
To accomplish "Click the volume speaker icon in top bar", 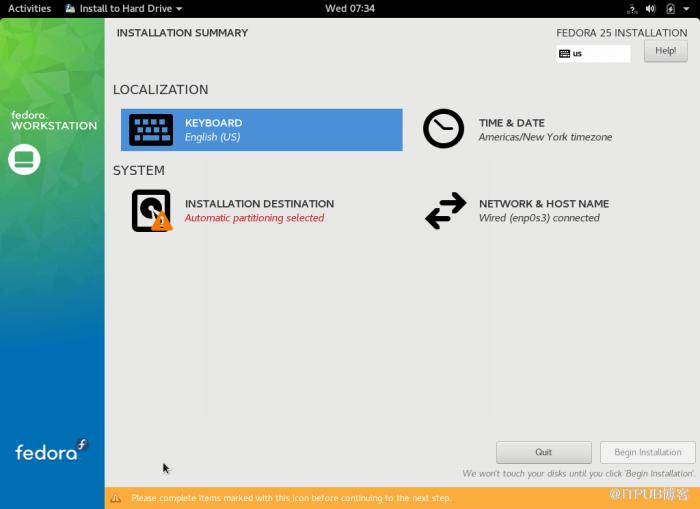I will [650, 8].
